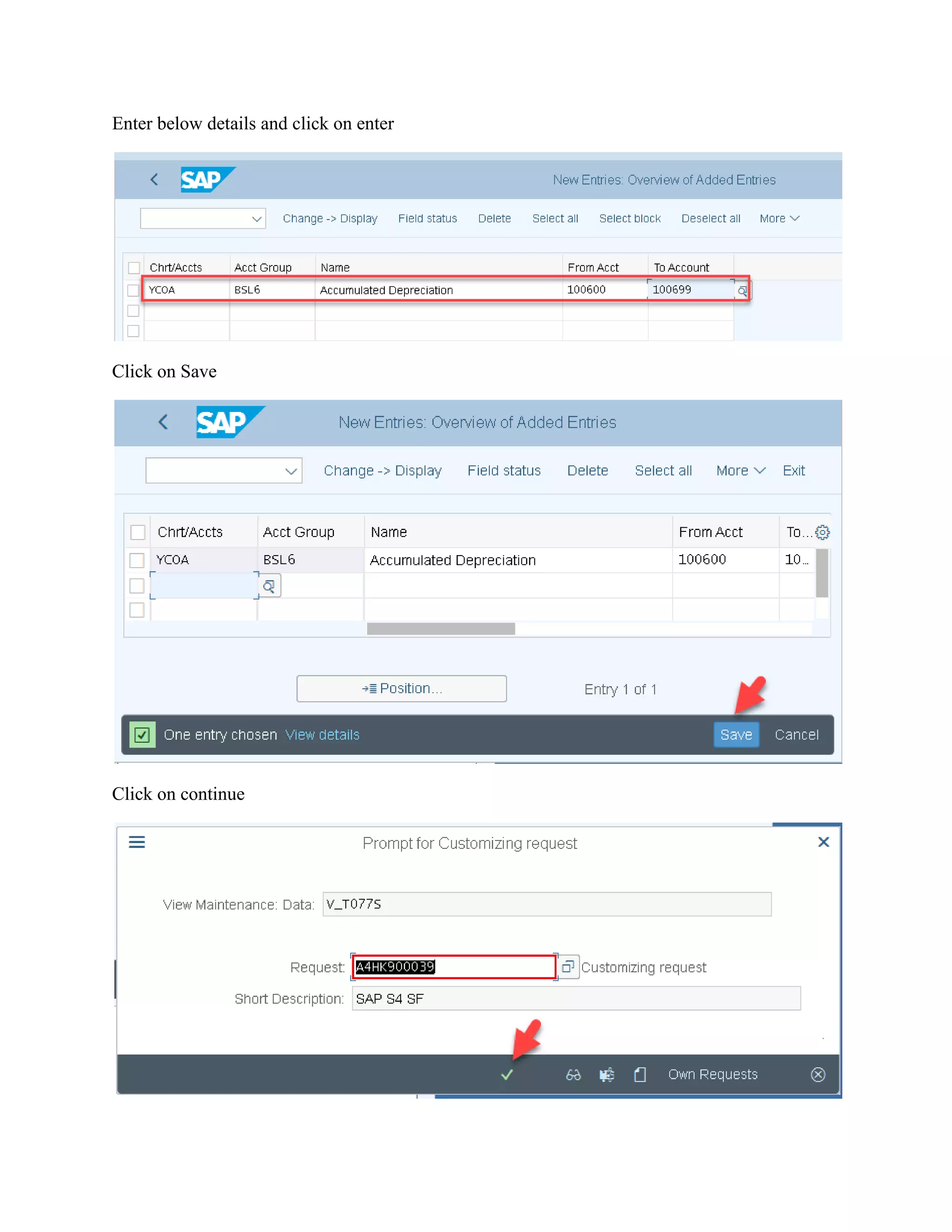Screen dimensions: 952x1232
Task: Click the table settings gear icon
Action: [822, 532]
